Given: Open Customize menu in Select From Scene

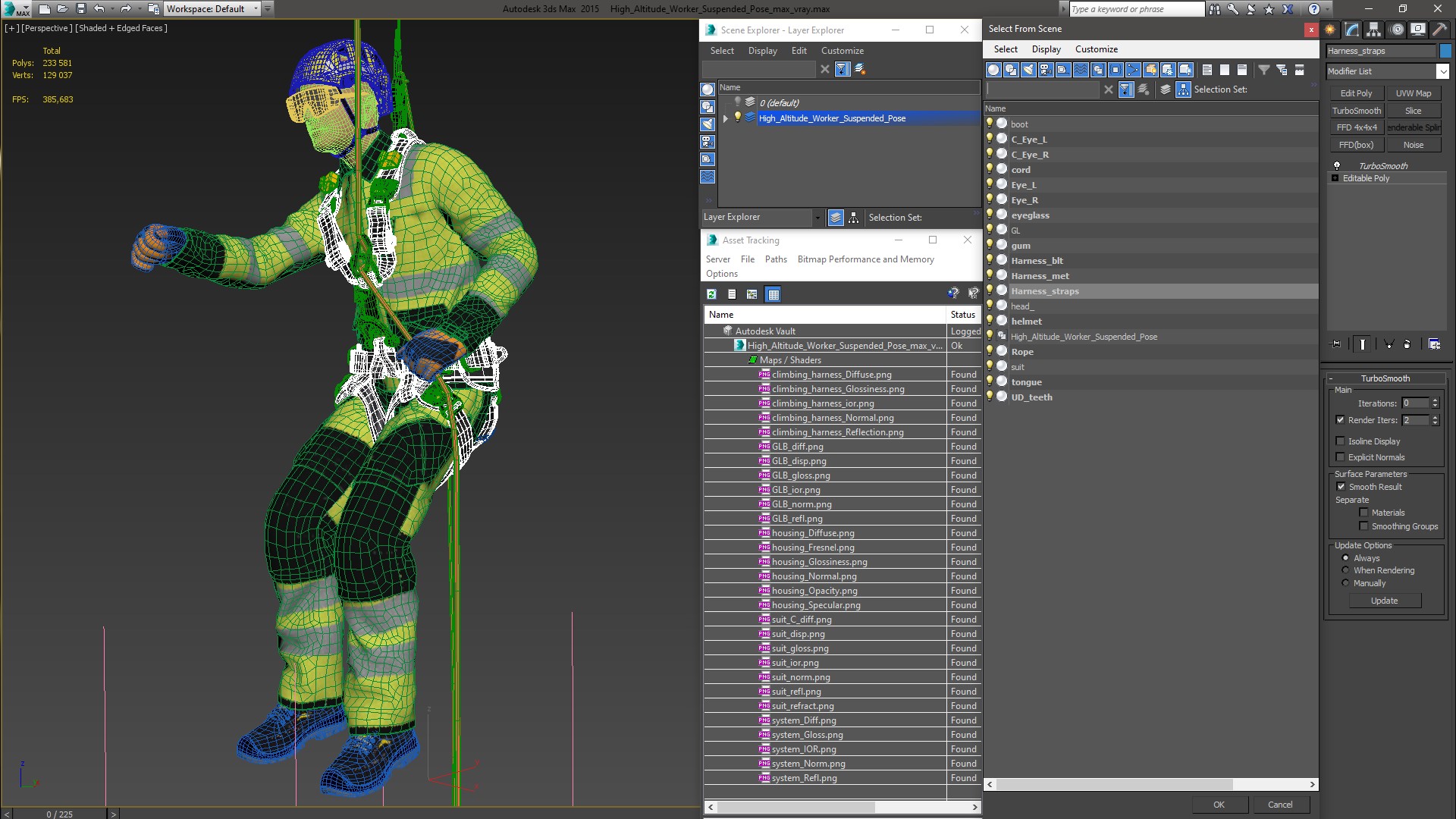Looking at the screenshot, I should [x=1096, y=49].
